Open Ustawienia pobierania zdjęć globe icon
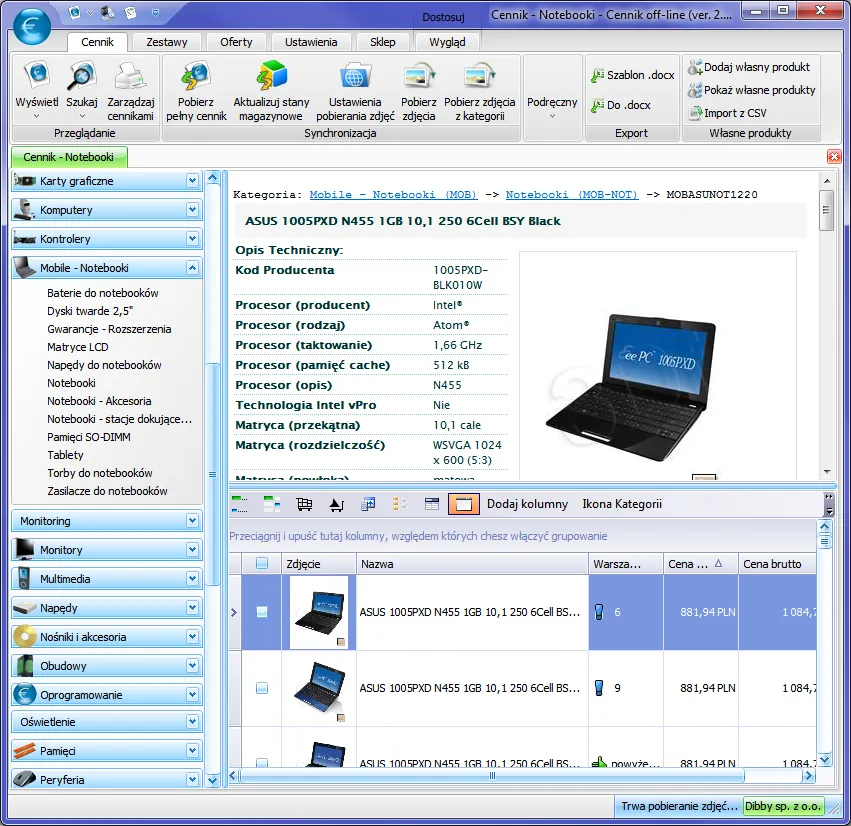 [x=355, y=76]
